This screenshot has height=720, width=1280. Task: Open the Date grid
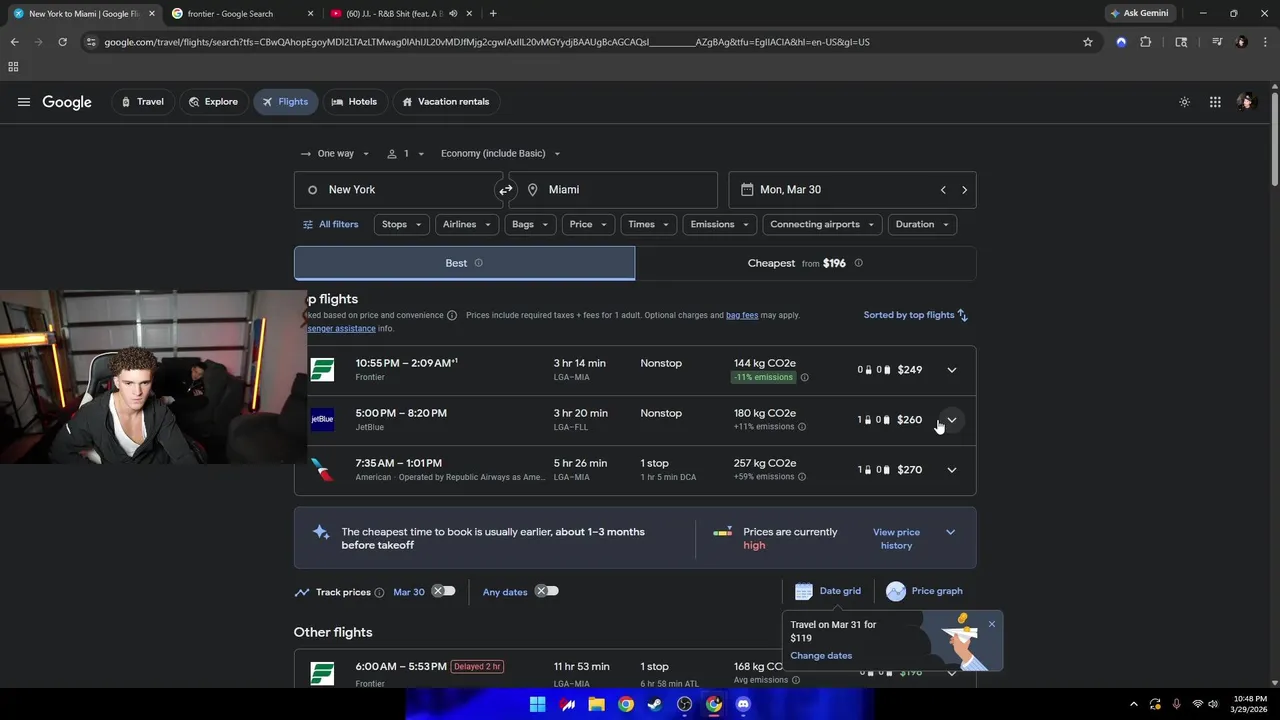tap(828, 591)
